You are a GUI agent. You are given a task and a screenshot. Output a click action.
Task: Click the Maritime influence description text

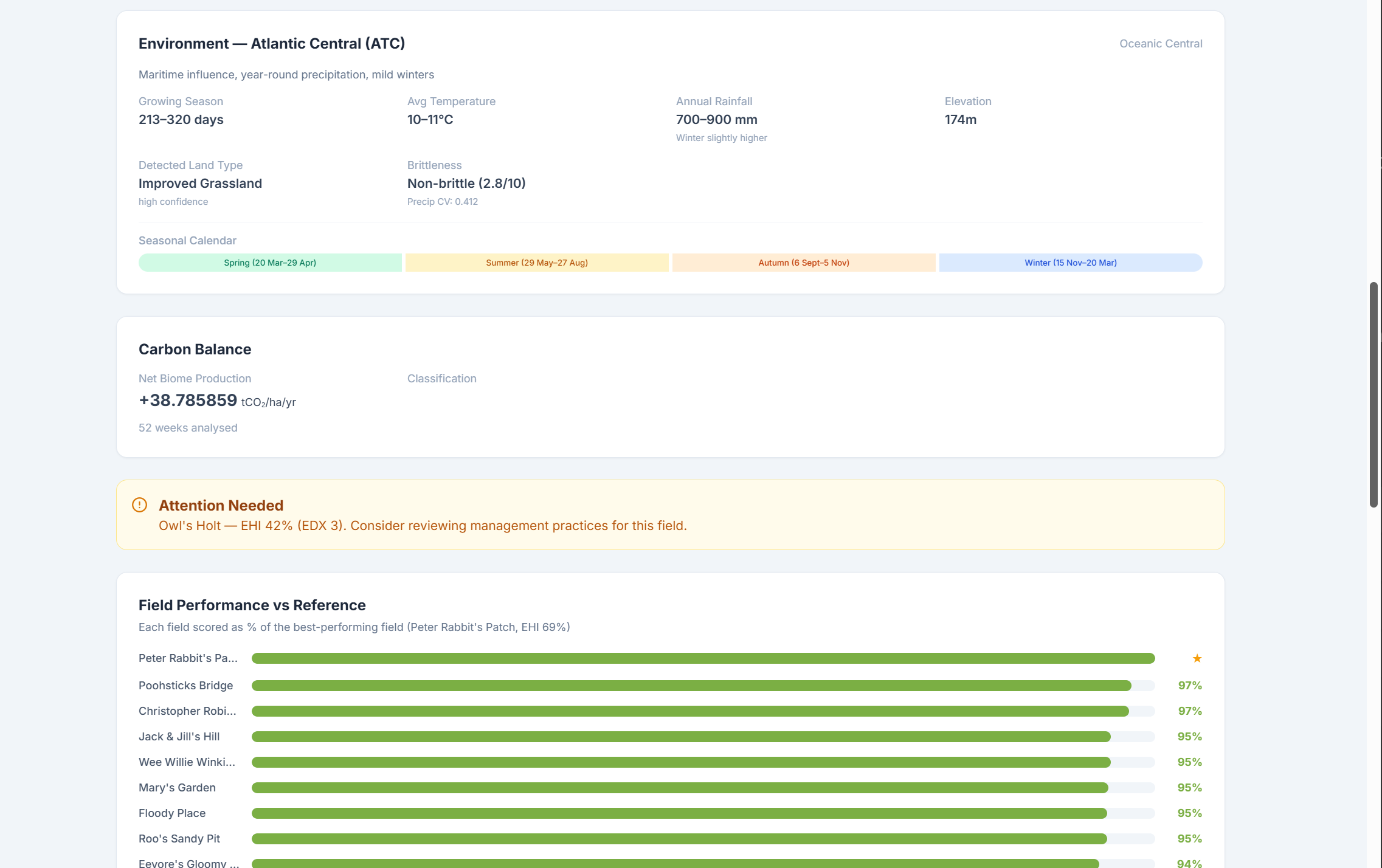point(286,75)
